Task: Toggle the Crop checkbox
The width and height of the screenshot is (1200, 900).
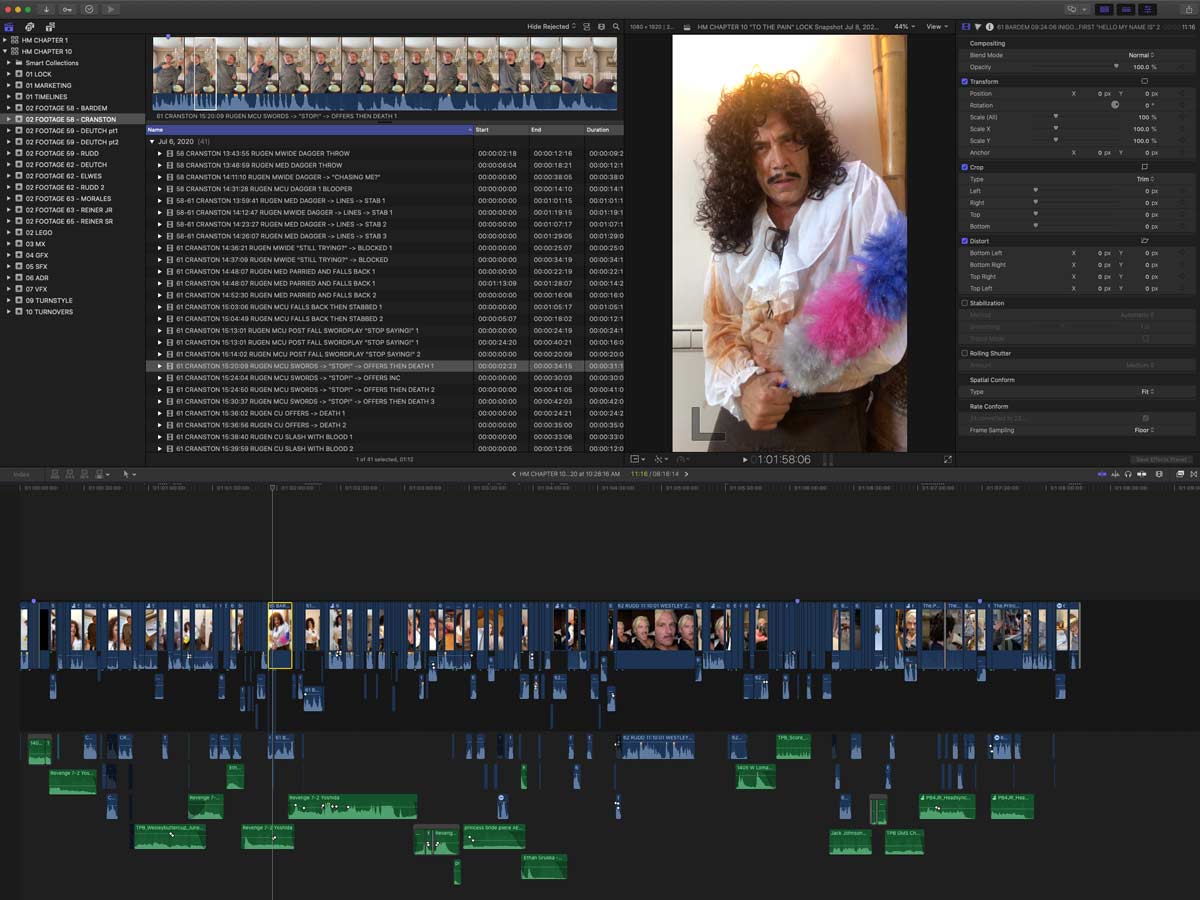Action: point(965,167)
